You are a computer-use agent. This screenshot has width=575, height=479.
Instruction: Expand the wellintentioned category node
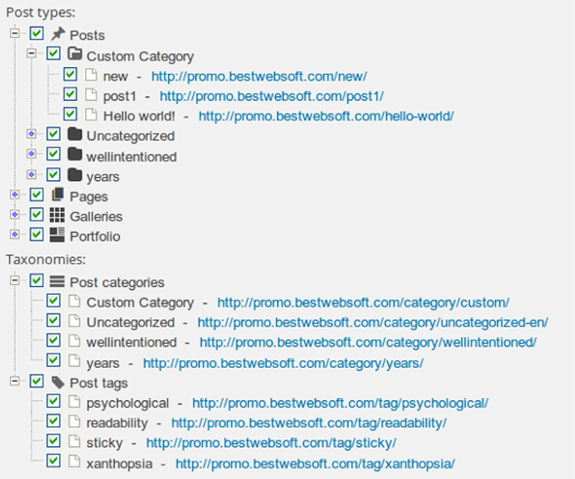click(x=32, y=154)
